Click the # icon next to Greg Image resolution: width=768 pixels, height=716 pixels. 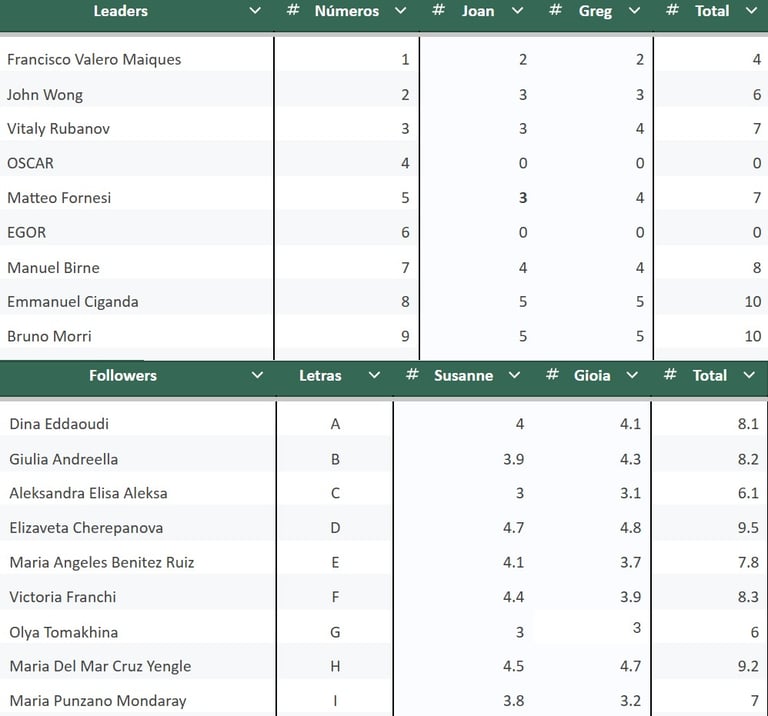click(555, 11)
